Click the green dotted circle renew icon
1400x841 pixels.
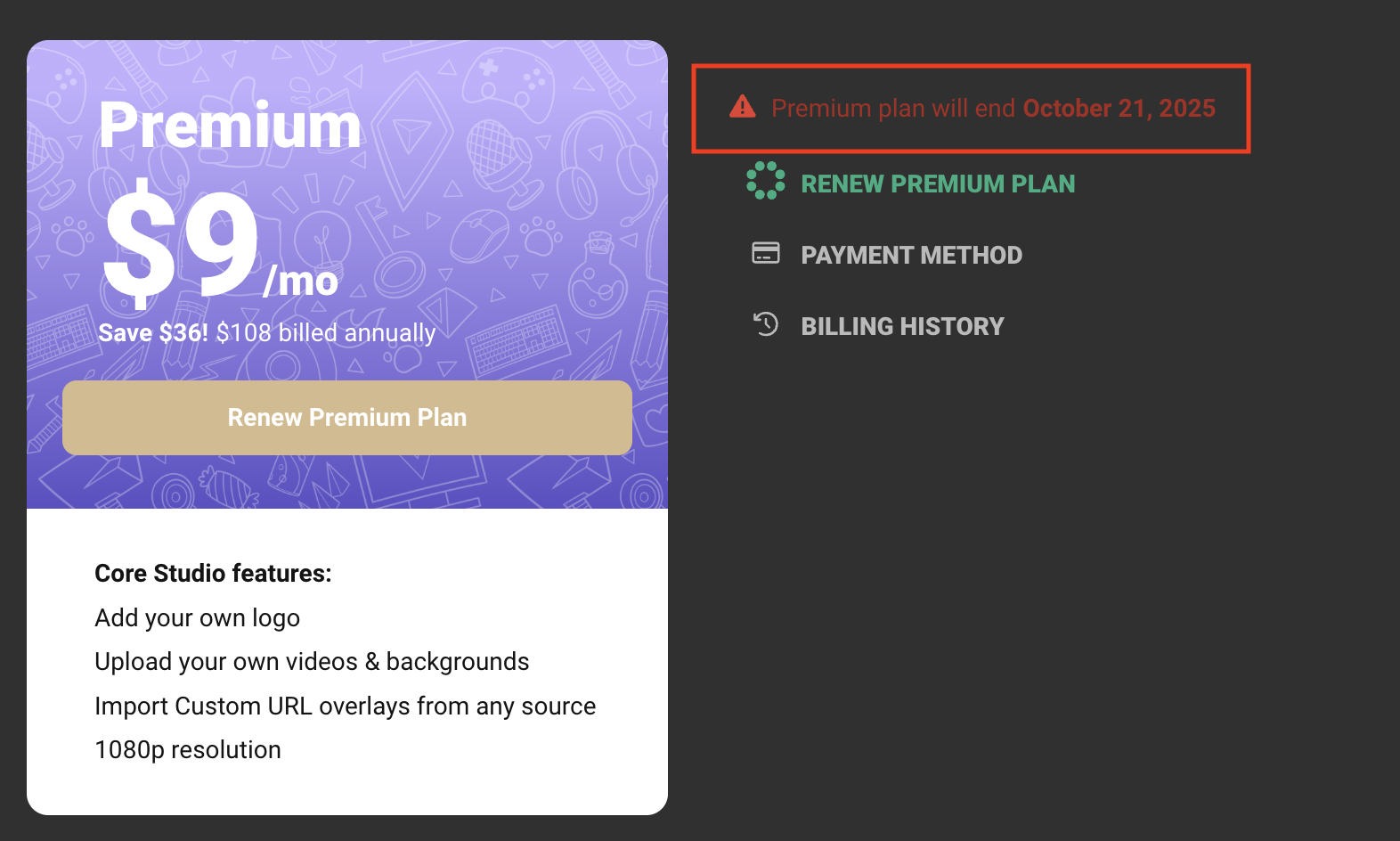(765, 181)
